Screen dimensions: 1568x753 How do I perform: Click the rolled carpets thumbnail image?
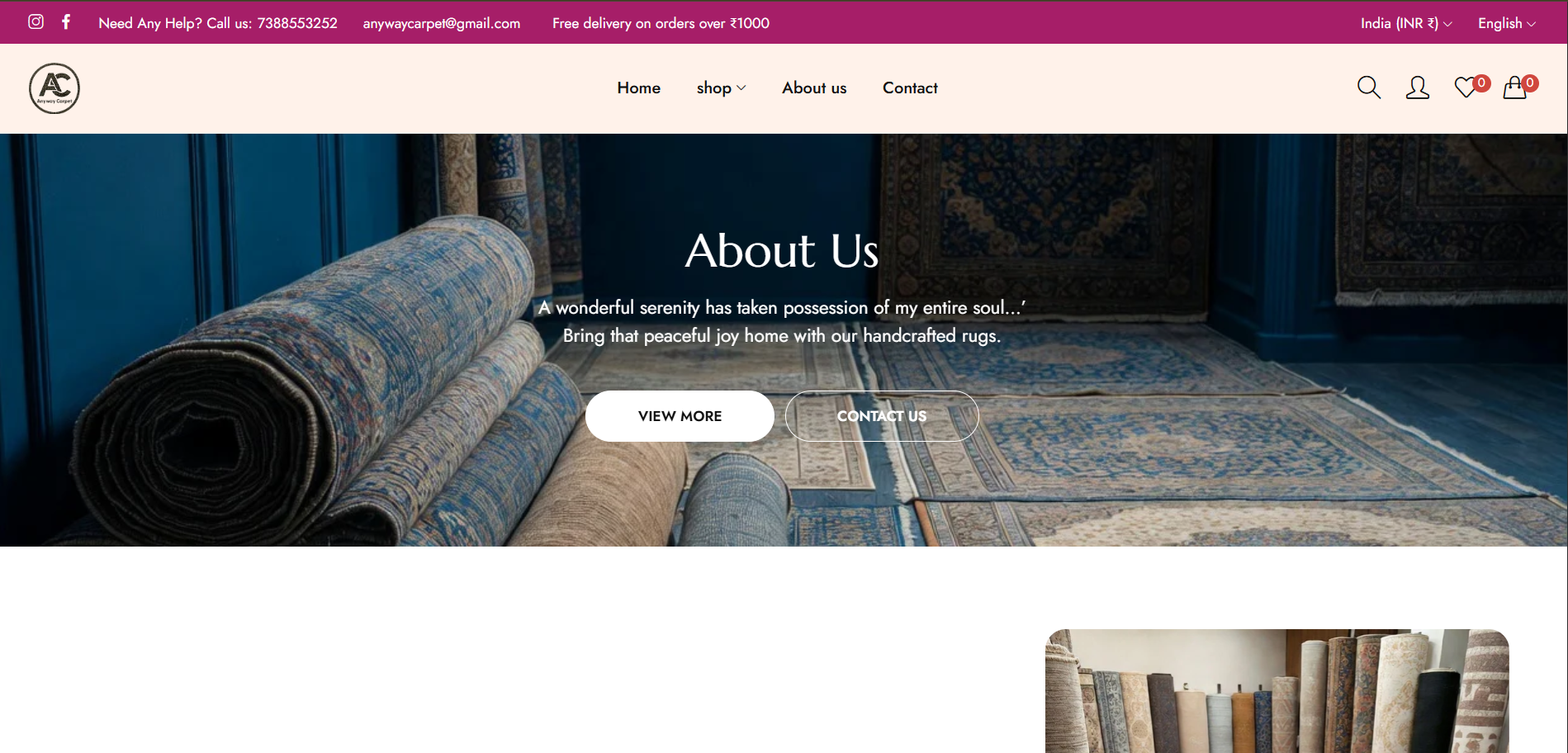pos(1277,691)
